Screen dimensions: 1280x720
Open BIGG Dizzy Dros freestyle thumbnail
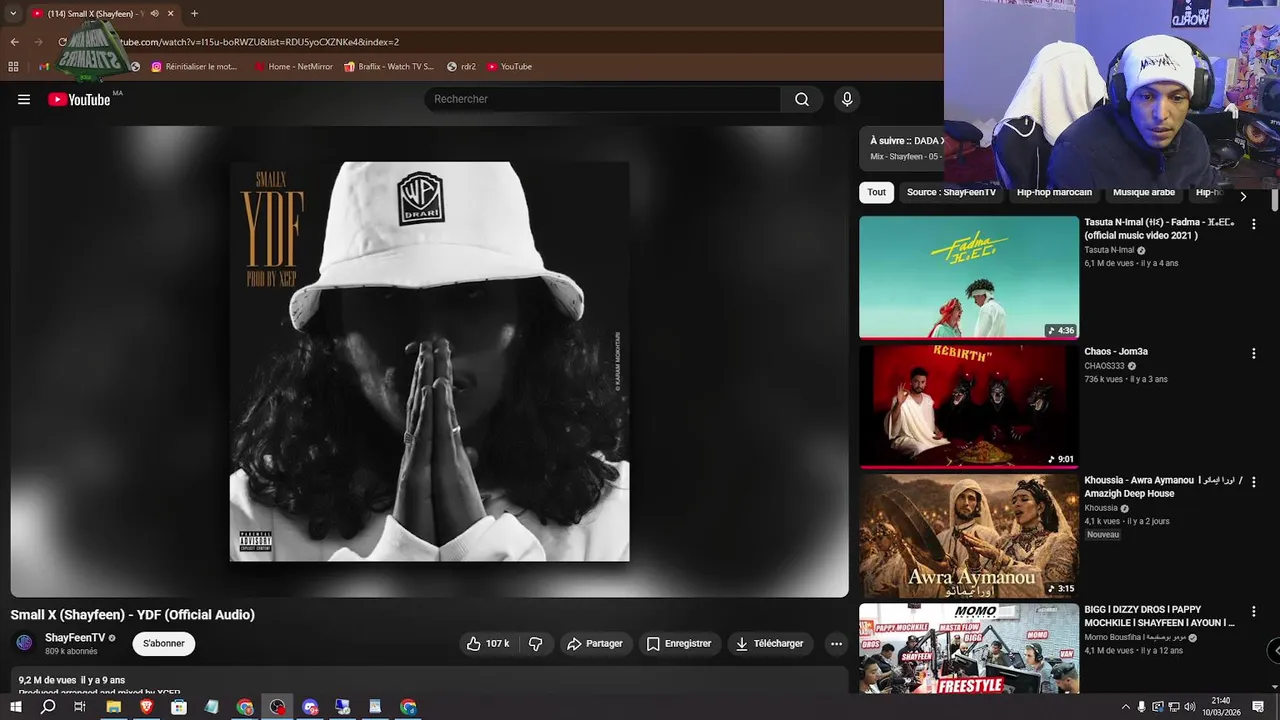coord(969,649)
